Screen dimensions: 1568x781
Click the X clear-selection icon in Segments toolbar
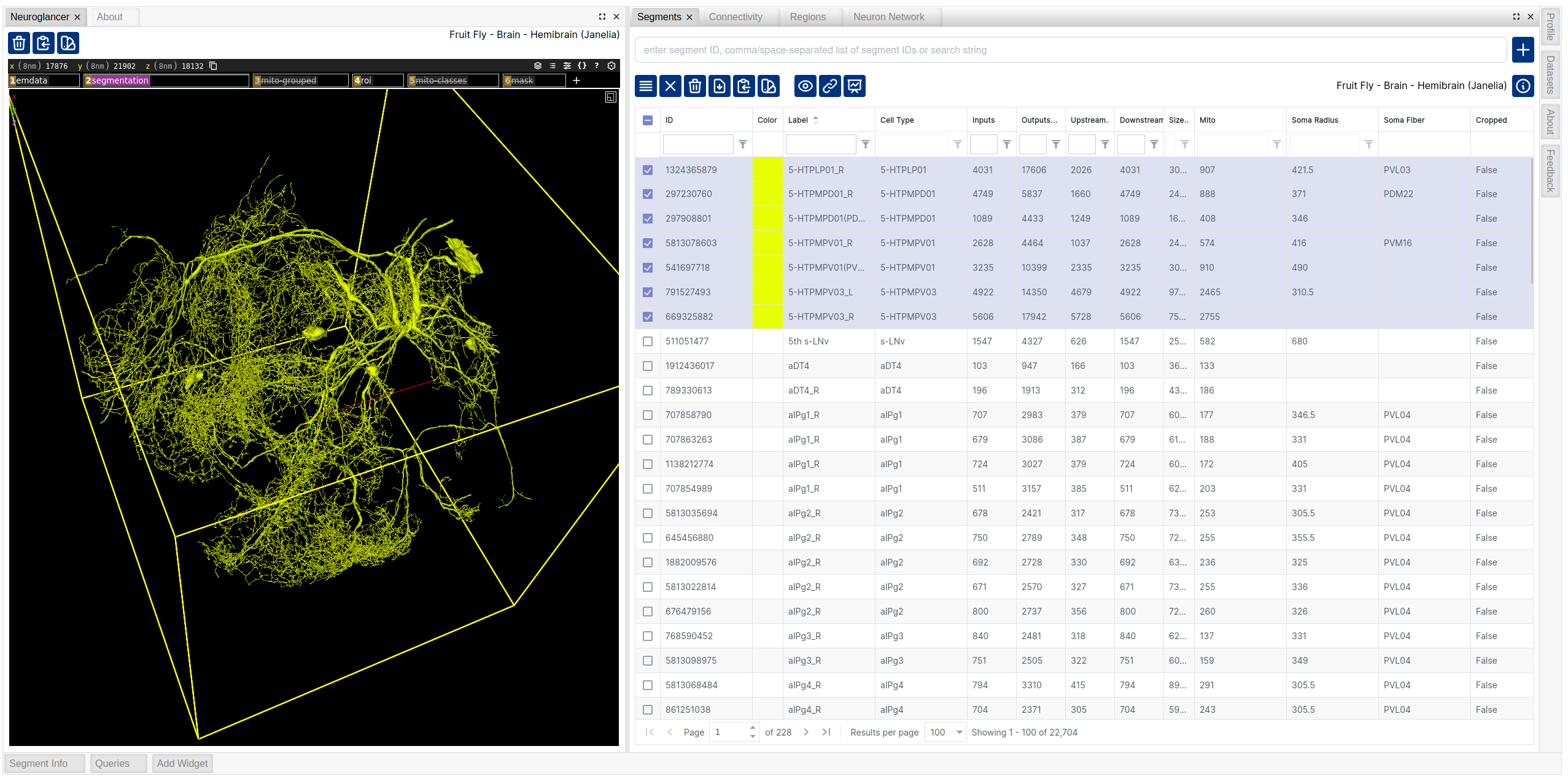(670, 86)
